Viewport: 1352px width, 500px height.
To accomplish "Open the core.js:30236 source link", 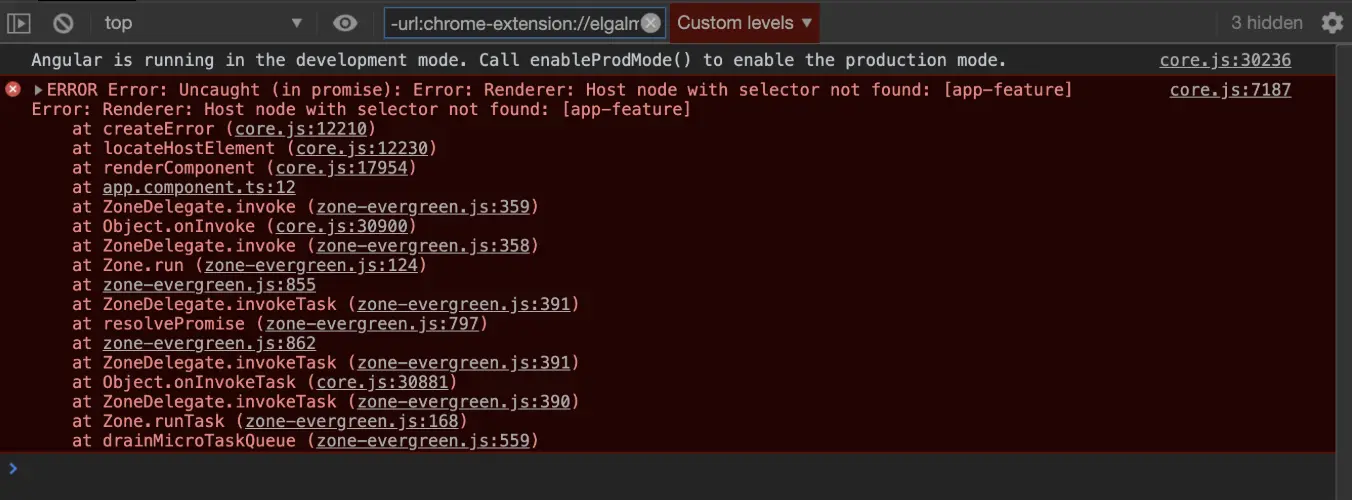I will [1225, 60].
